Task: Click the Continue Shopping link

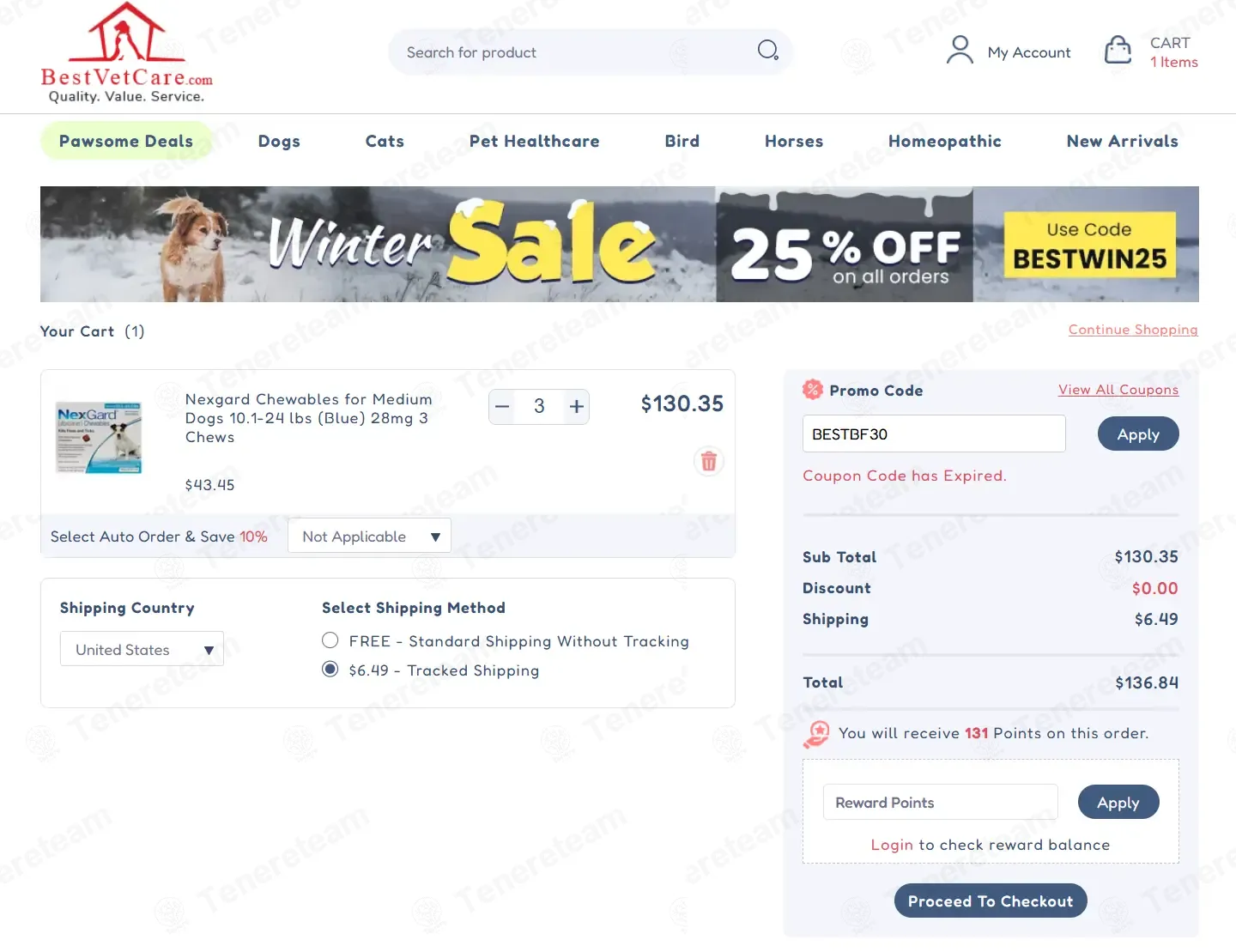Action: (x=1133, y=330)
